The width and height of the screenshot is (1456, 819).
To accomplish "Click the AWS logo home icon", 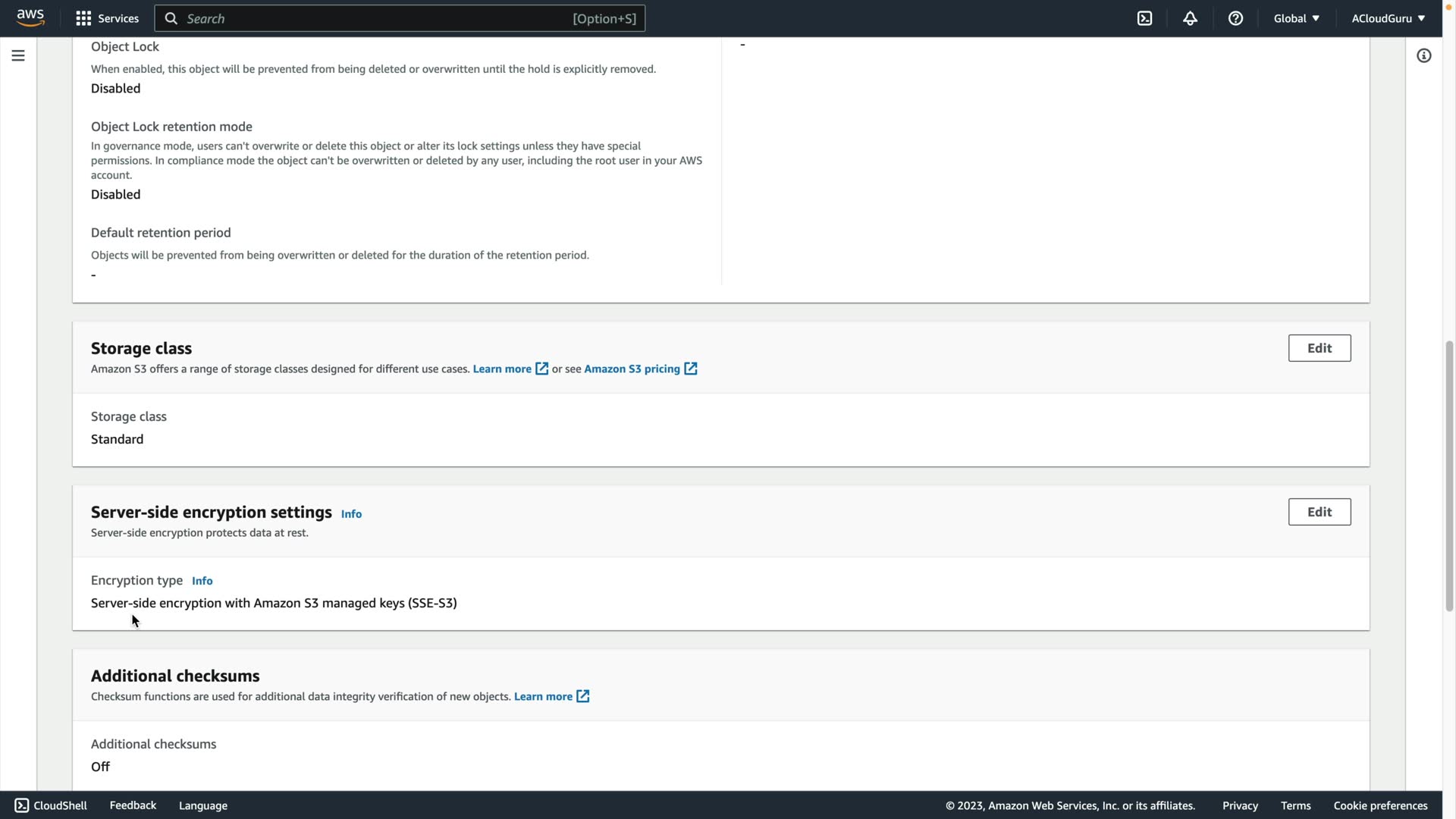I will (30, 17).
